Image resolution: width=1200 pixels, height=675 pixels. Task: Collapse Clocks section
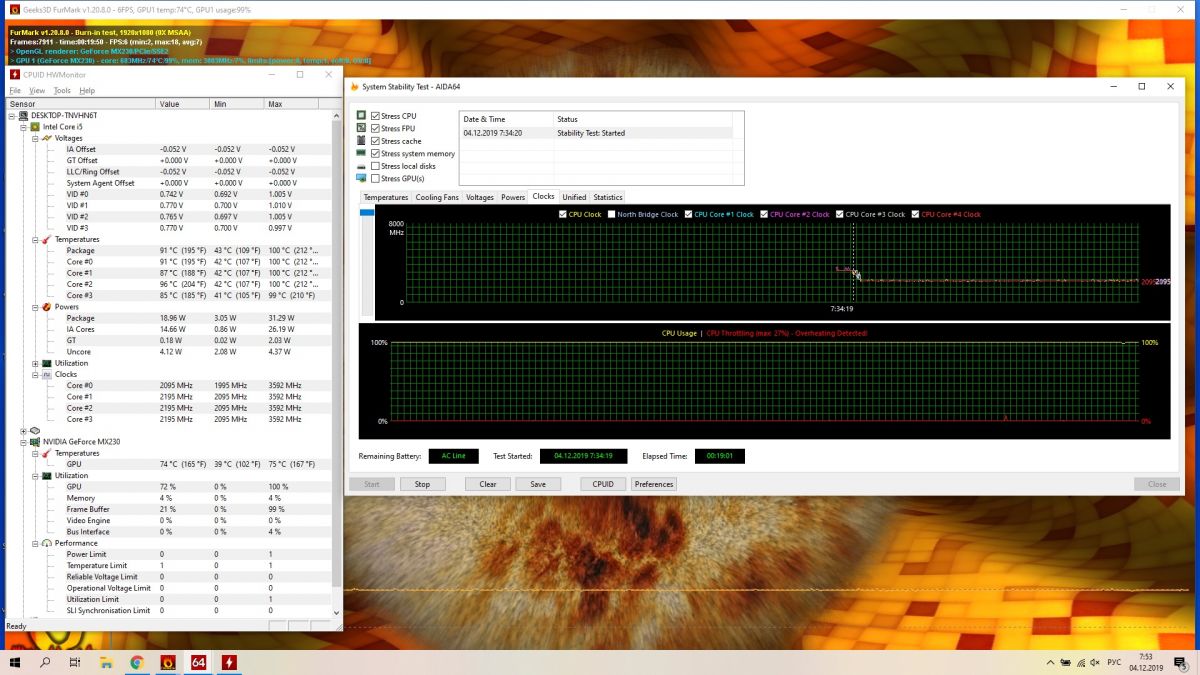click(x=35, y=374)
